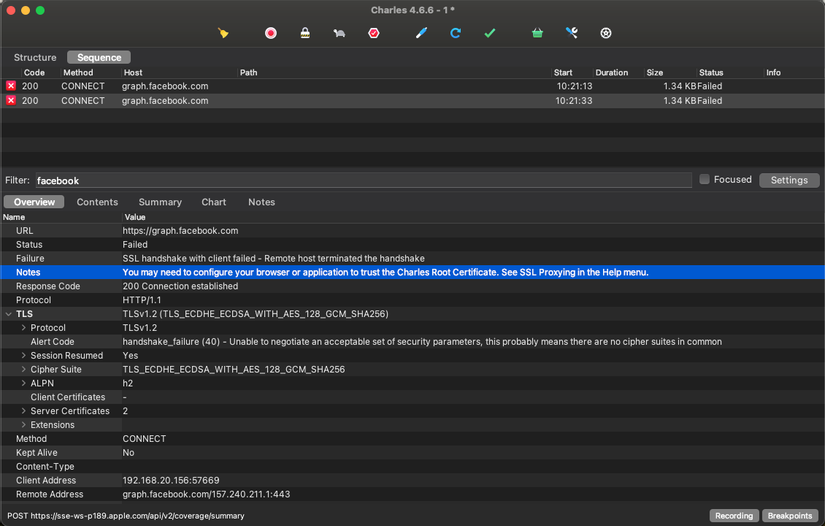Click status bar POST sse-ws-p189.apple.com text
The height and width of the screenshot is (526, 825).
pyautogui.click(x=126, y=516)
